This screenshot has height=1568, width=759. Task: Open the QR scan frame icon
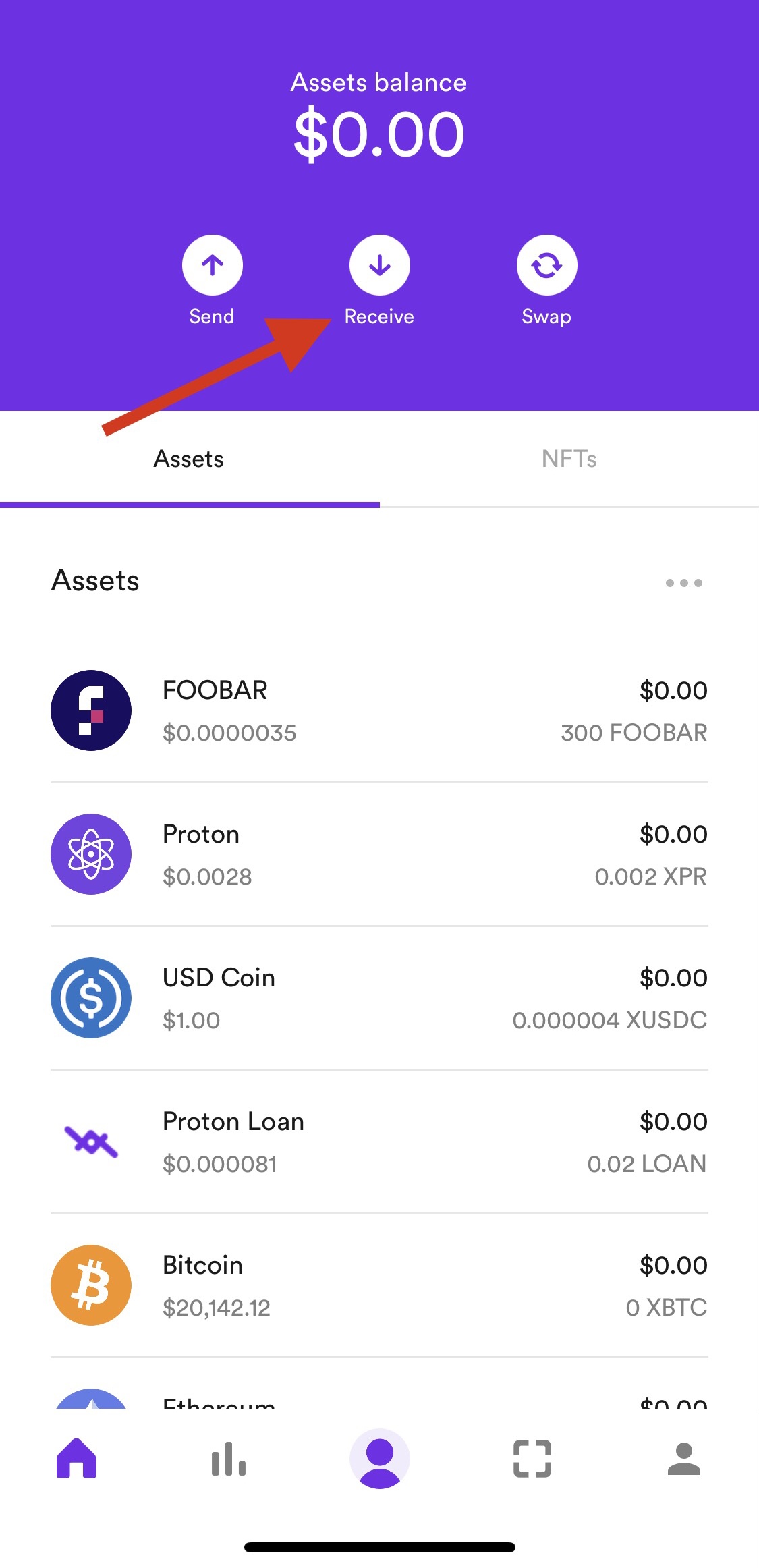click(x=532, y=1459)
